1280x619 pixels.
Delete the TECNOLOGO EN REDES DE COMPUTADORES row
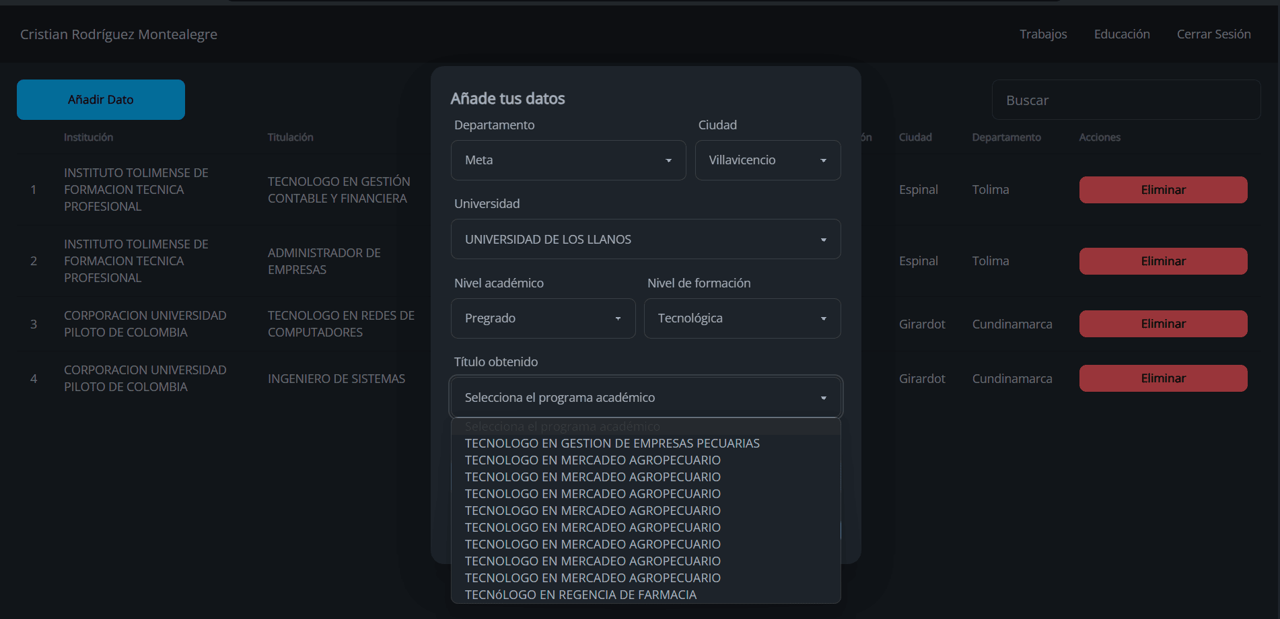pyautogui.click(x=1163, y=324)
